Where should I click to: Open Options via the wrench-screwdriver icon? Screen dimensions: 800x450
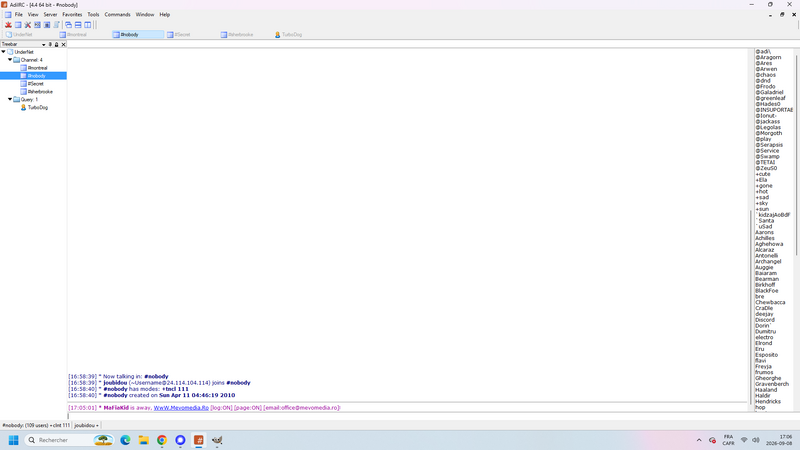[x=28, y=24]
